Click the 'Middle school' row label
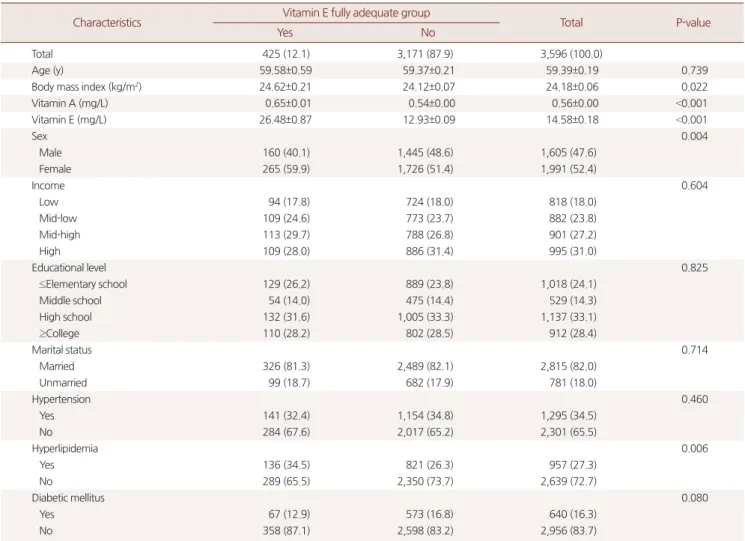 (70, 301)
